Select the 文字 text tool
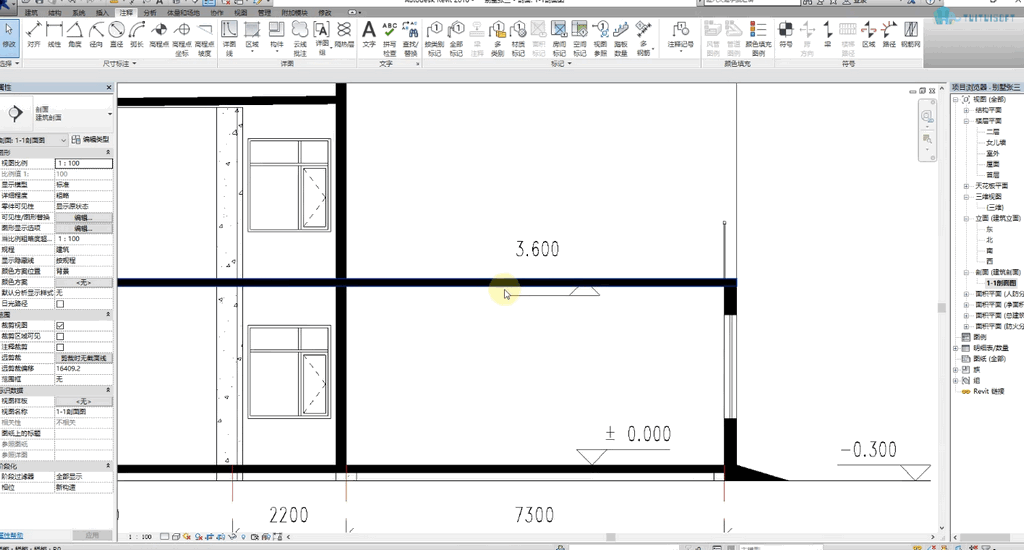Screen dimensions: 1024x550 [x=369, y=35]
